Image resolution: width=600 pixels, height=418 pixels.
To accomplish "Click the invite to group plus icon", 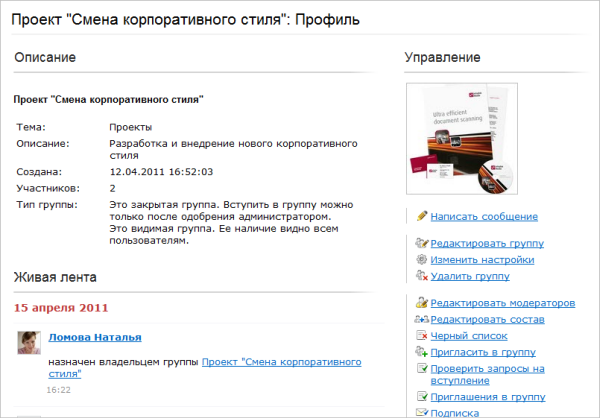I will click(x=421, y=352).
